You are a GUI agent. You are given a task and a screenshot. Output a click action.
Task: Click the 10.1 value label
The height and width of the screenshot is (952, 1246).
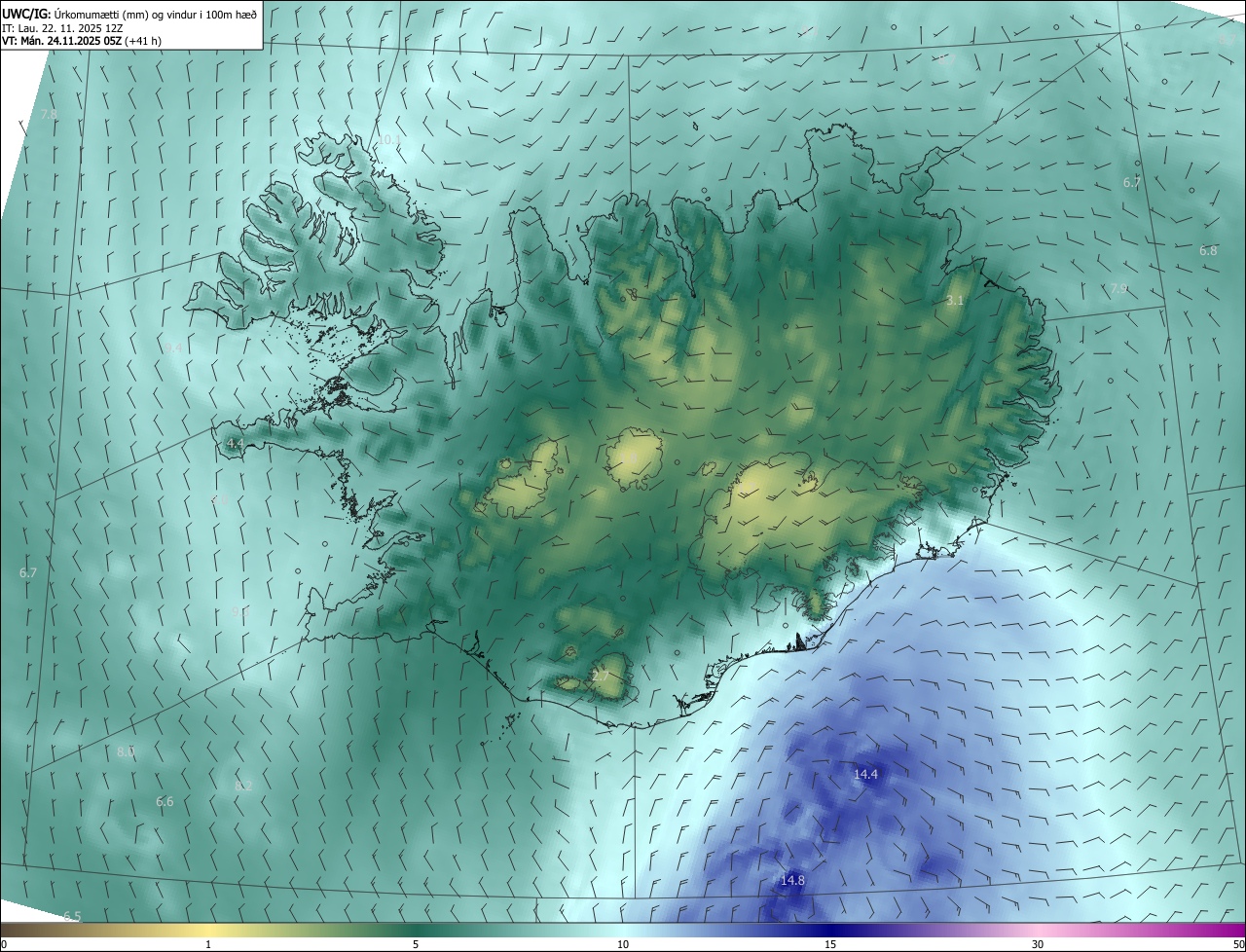388,140
